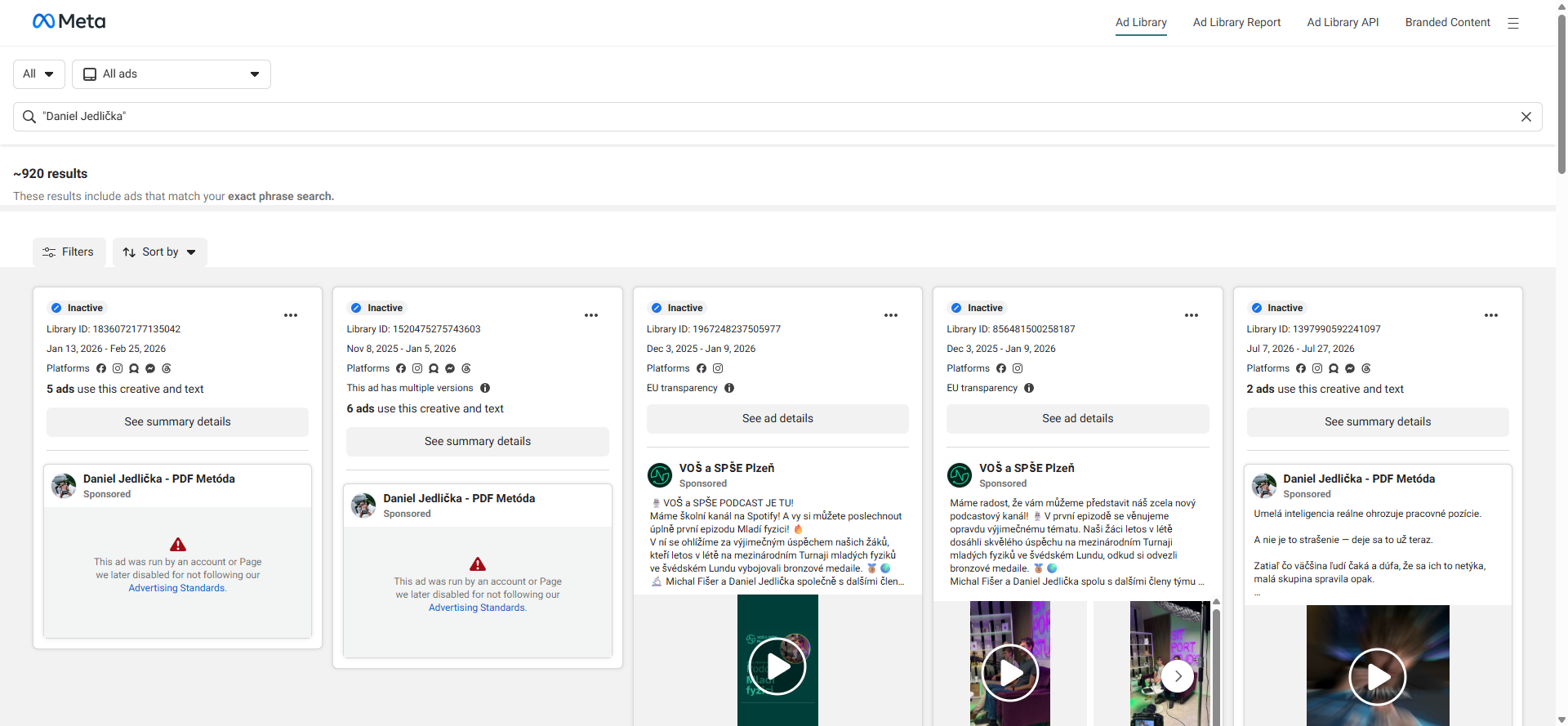
Task: Click the search field containing "Daniel Jedlička"
Action: [777, 117]
